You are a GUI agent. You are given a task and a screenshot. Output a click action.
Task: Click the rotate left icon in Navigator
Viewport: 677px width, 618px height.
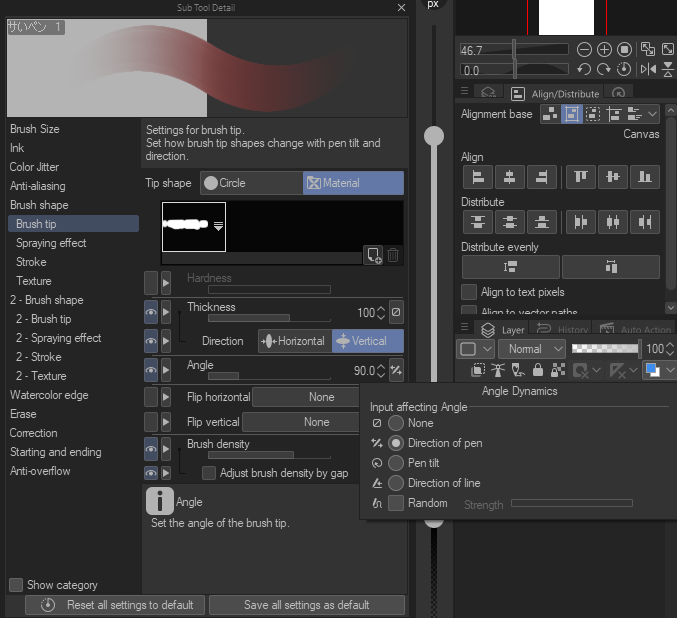pyautogui.click(x=584, y=69)
